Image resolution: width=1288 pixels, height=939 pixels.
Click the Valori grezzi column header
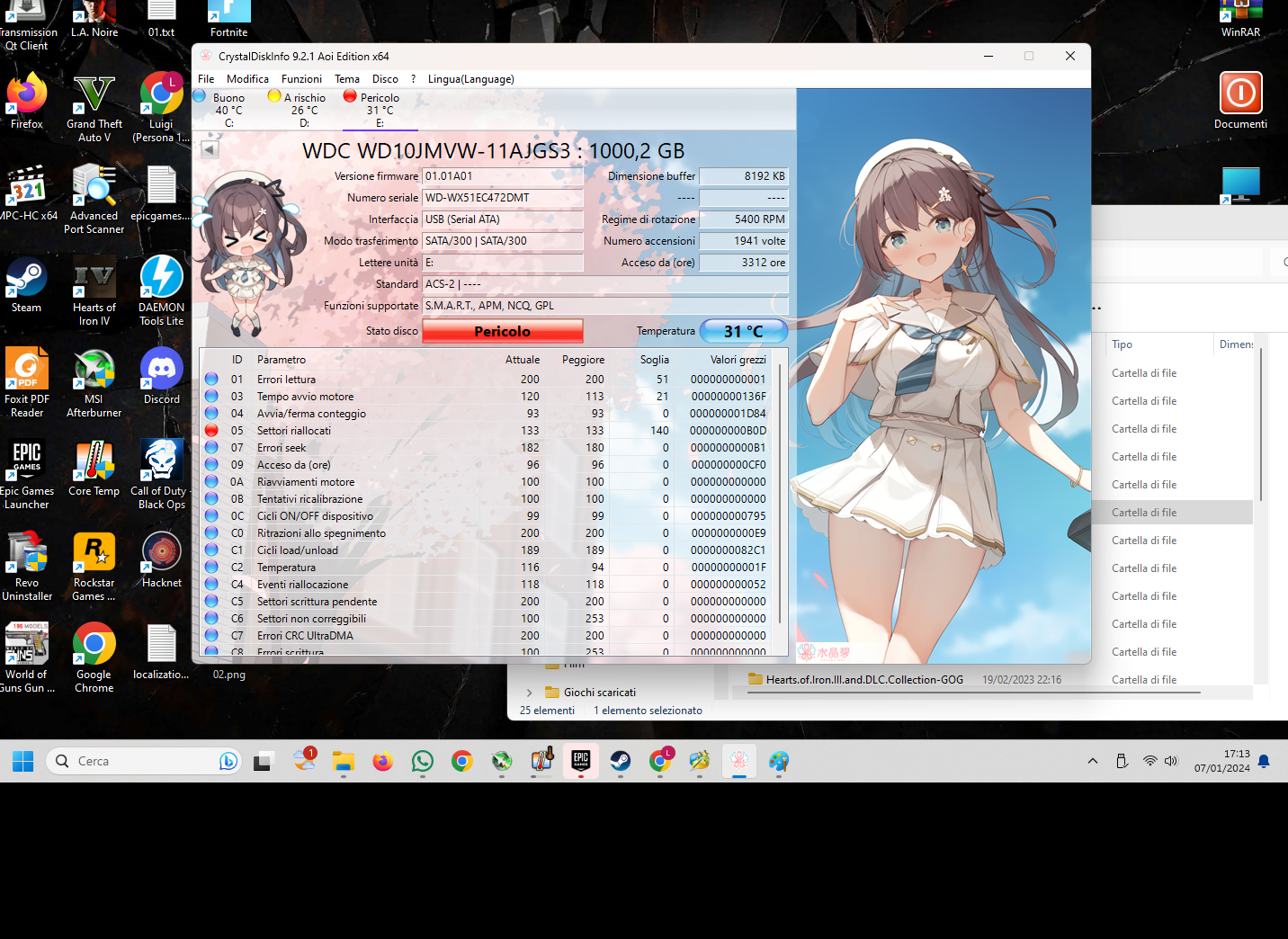click(738, 360)
